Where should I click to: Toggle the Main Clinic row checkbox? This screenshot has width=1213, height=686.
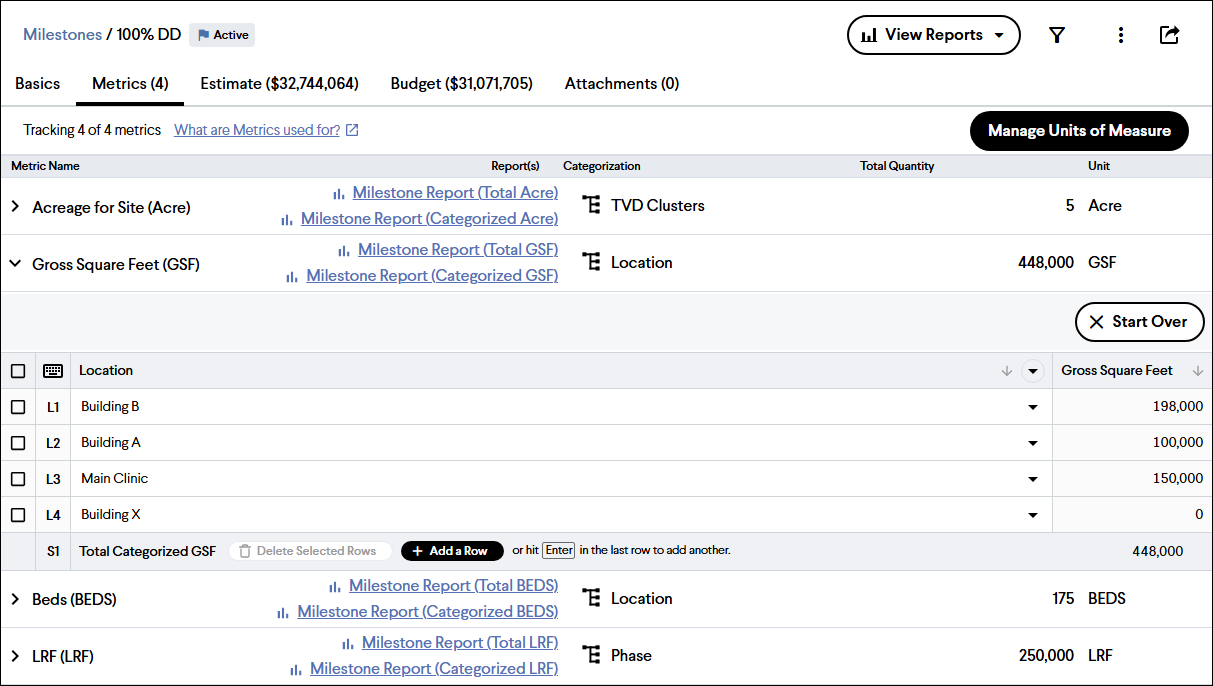pos(18,479)
